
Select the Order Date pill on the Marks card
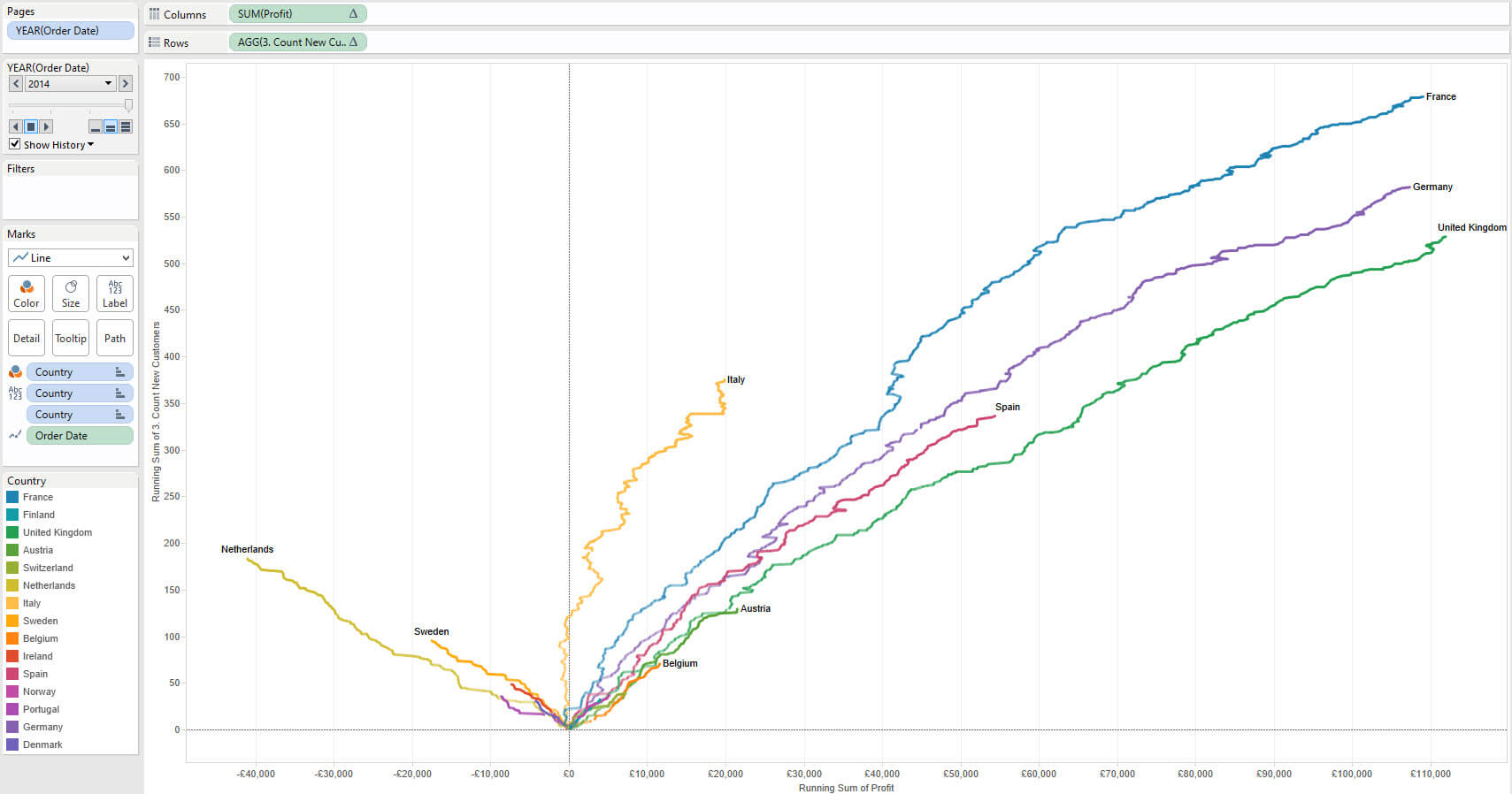pyautogui.click(x=80, y=435)
